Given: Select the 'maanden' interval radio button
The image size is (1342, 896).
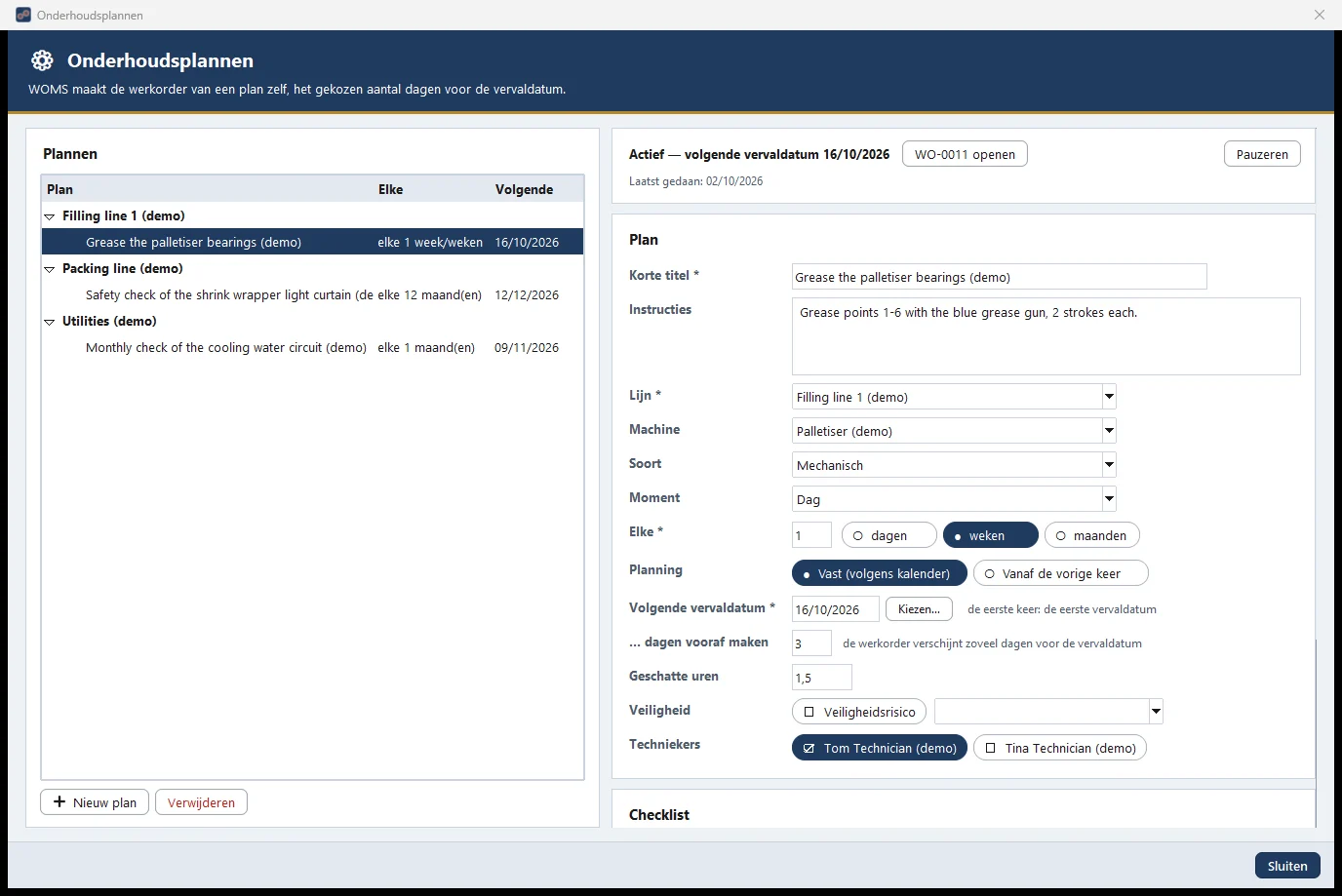Looking at the screenshot, I should [1091, 535].
